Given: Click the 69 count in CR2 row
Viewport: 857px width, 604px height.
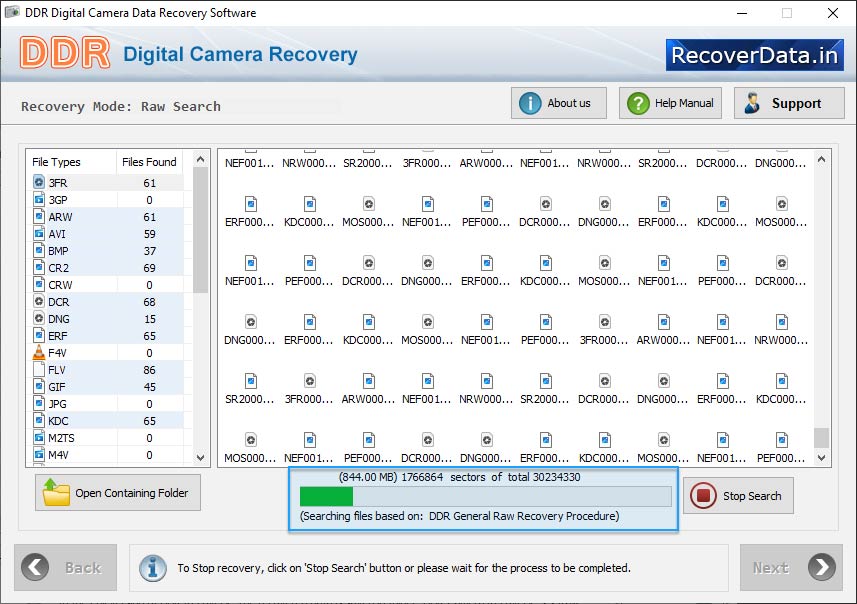Looking at the screenshot, I should (149, 268).
